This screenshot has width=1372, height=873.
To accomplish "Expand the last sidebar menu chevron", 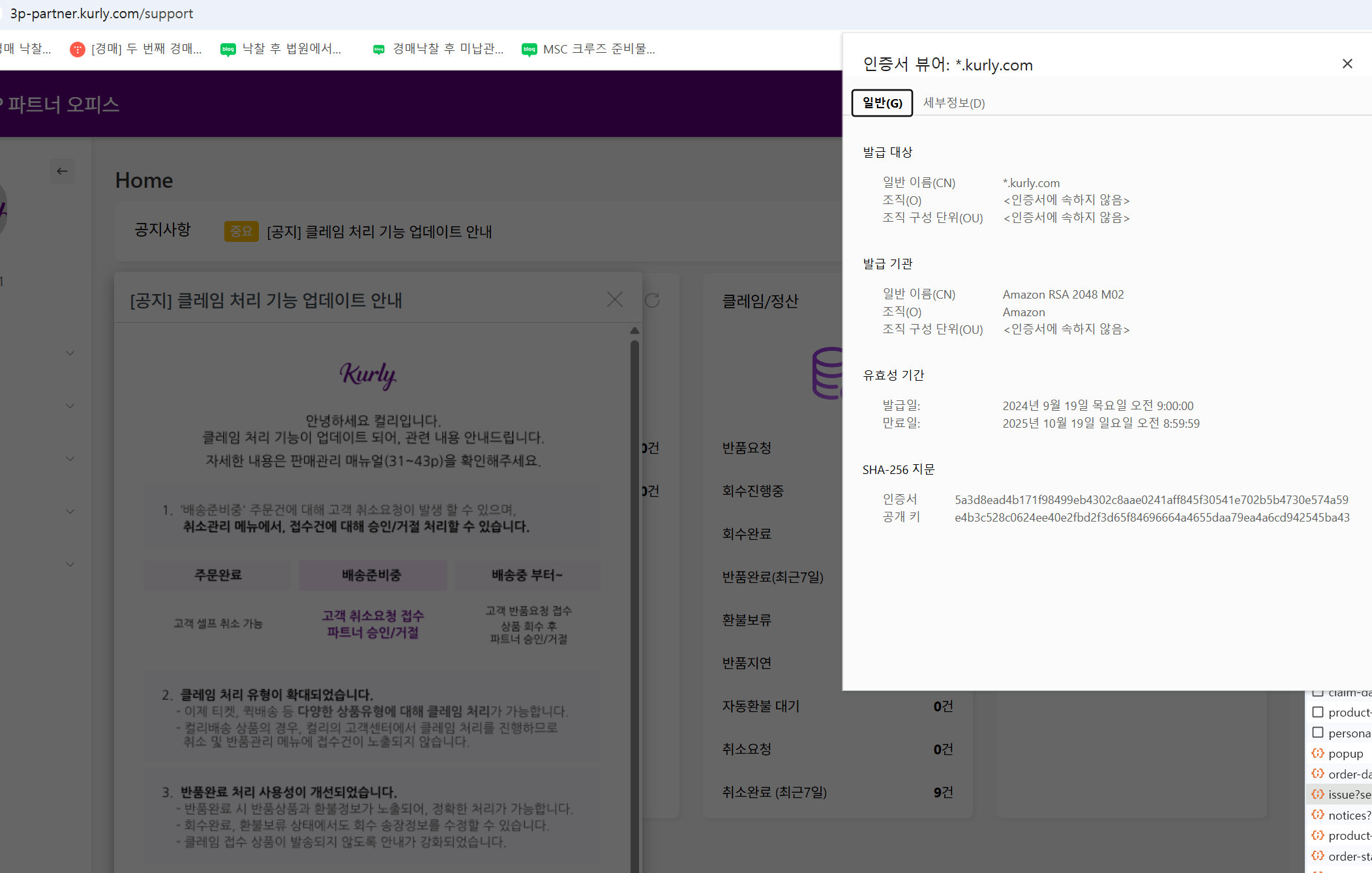I will point(70,565).
